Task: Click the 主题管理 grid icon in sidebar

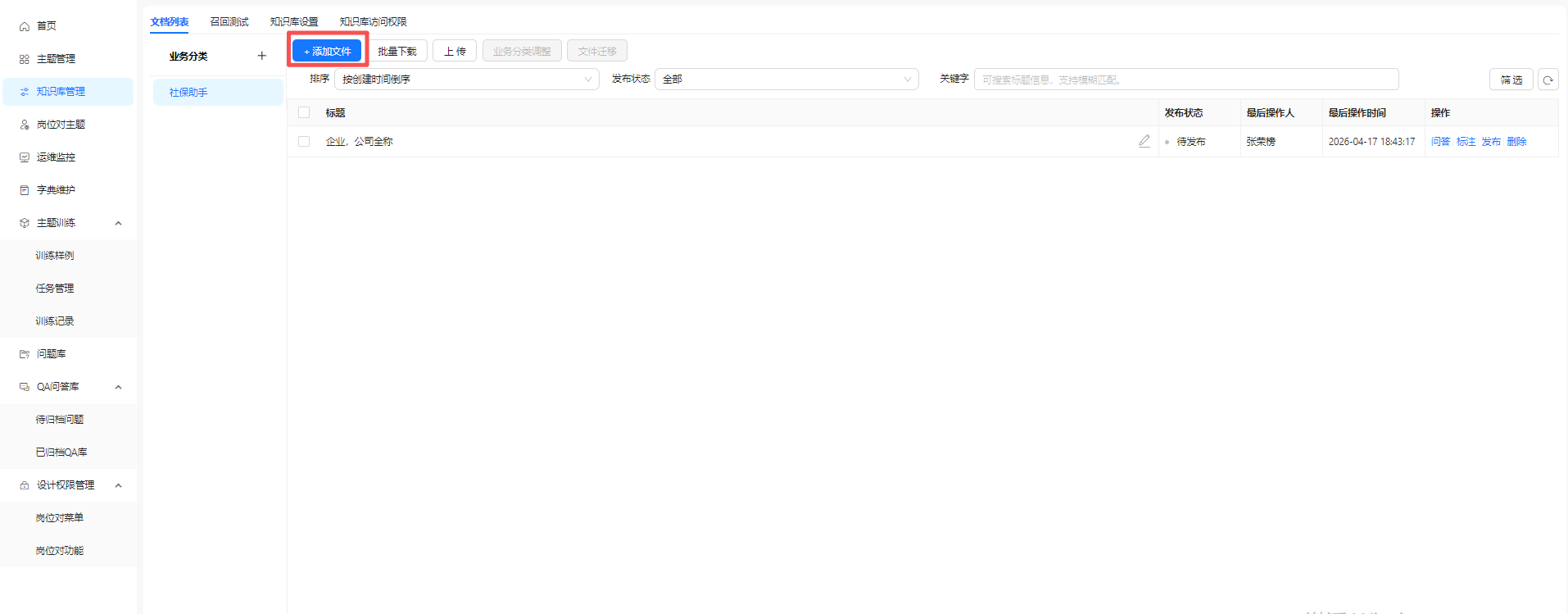Action: tap(25, 59)
